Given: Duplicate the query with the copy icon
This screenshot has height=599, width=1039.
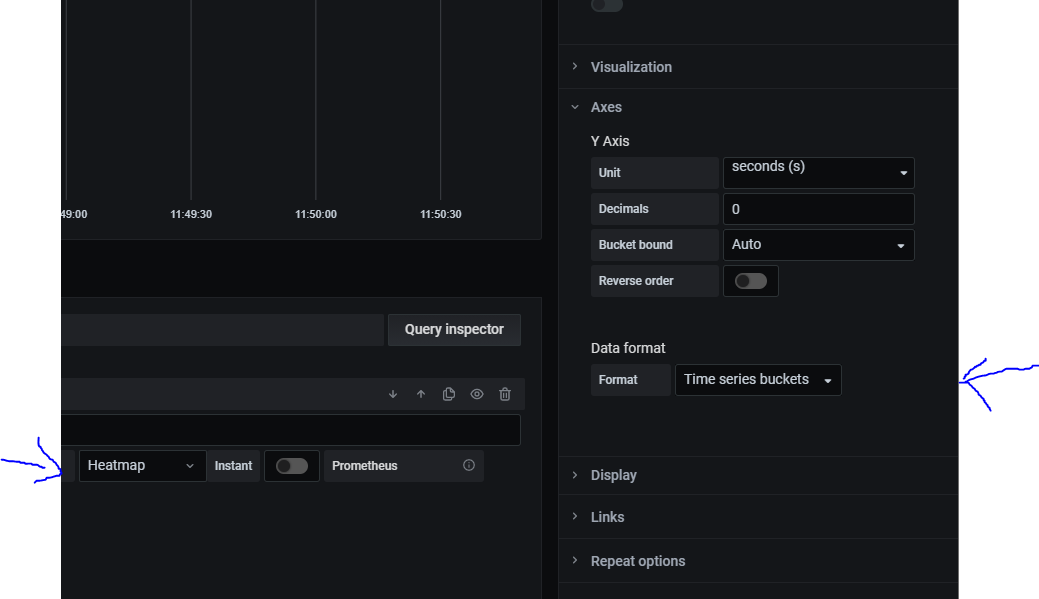Looking at the screenshot, I should 449,394.
